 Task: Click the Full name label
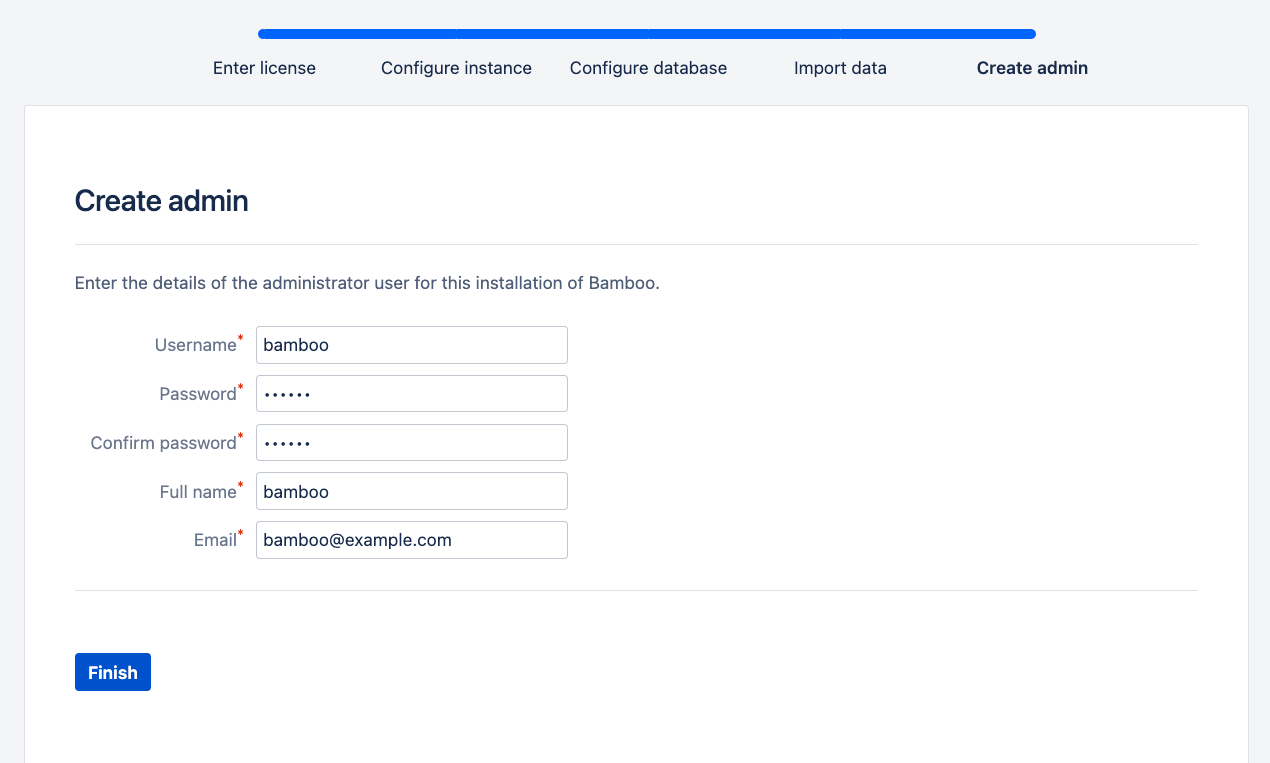coord(200,491)
